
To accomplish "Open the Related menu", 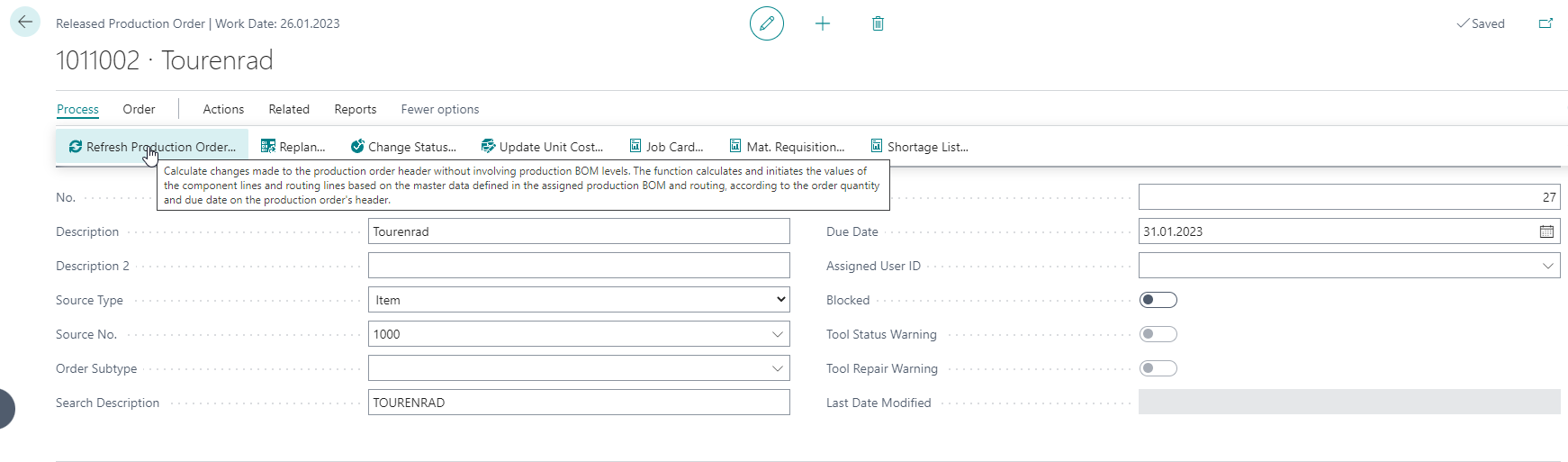I will [289, 109].
